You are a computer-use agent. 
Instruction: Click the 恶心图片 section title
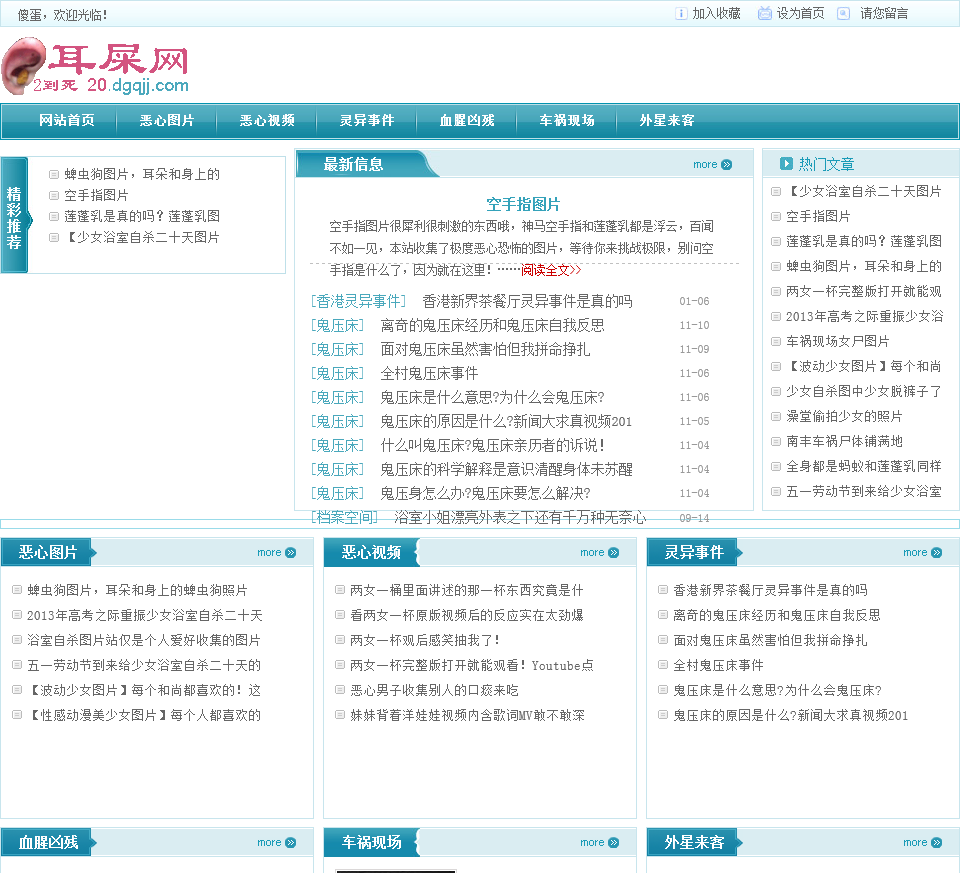click(48, 552)
